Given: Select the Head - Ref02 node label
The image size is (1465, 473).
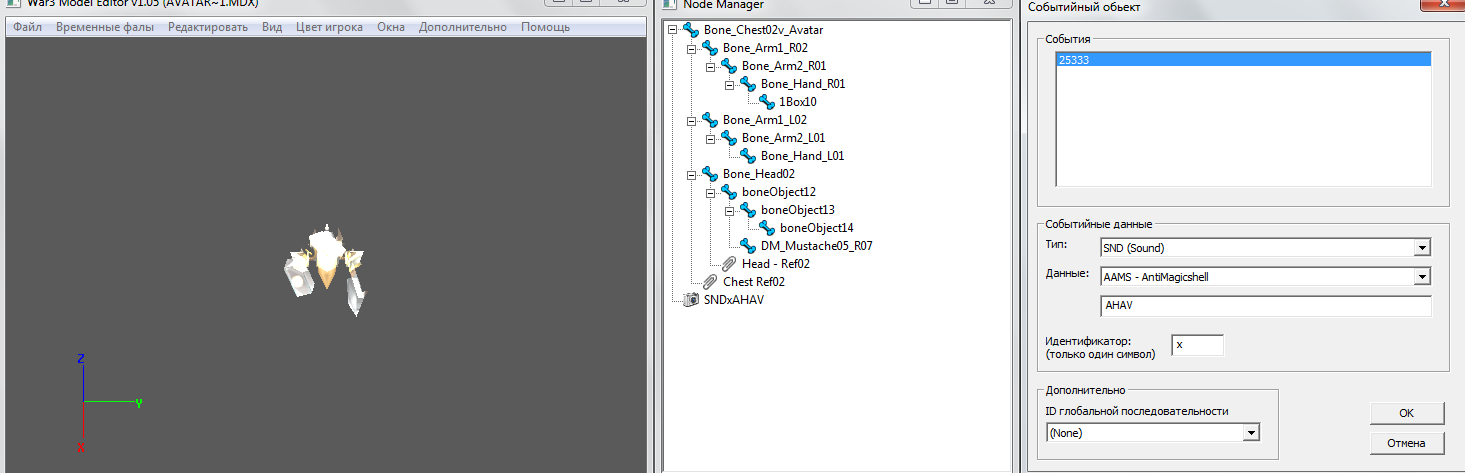Looking at the screenshot, I should pos(776,264).
